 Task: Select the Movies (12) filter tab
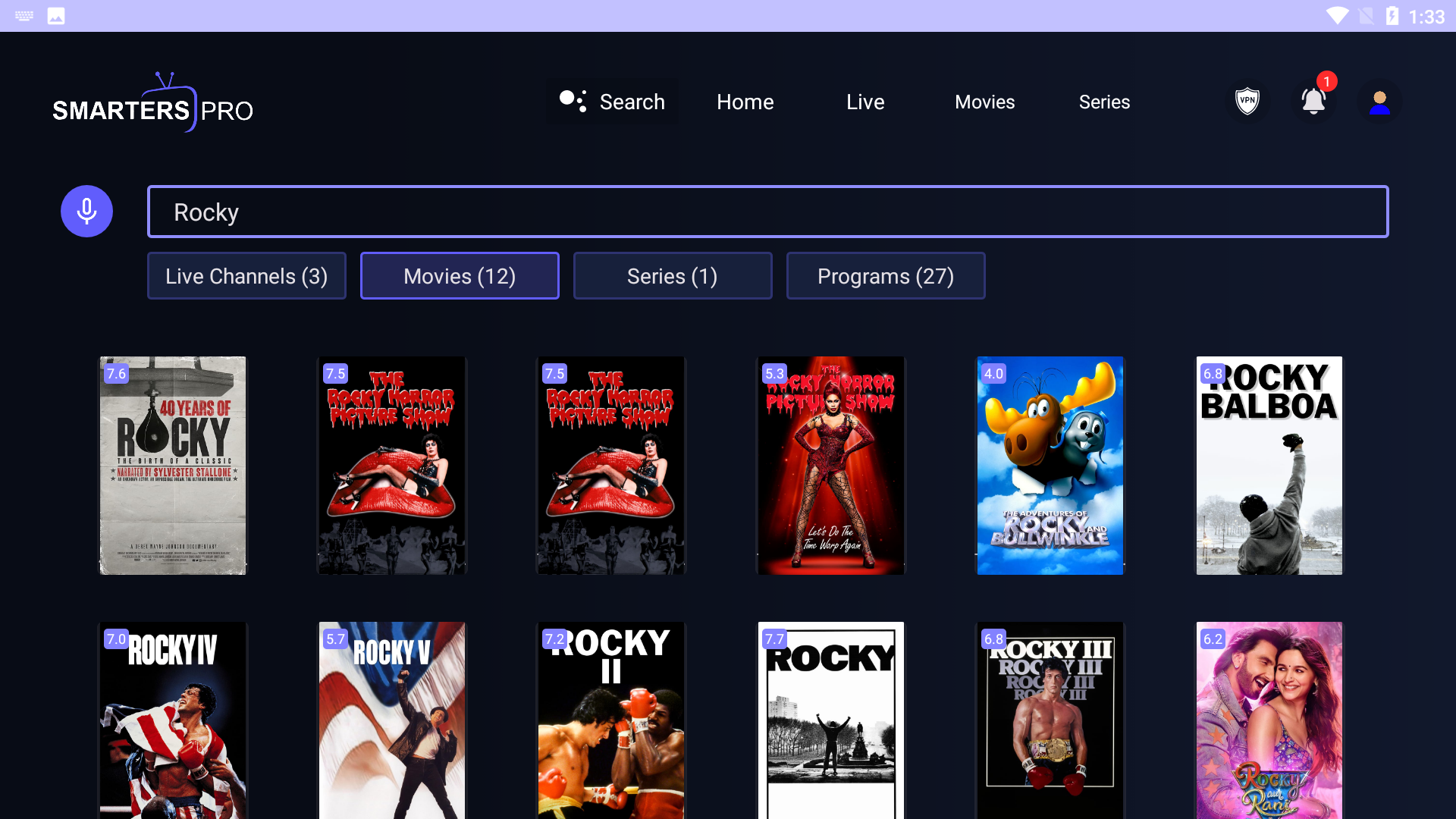460,276
